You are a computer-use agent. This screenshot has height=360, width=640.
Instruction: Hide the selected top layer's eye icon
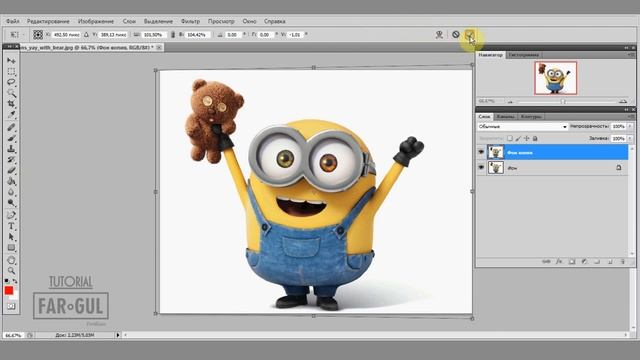click(x=481, y=152)
